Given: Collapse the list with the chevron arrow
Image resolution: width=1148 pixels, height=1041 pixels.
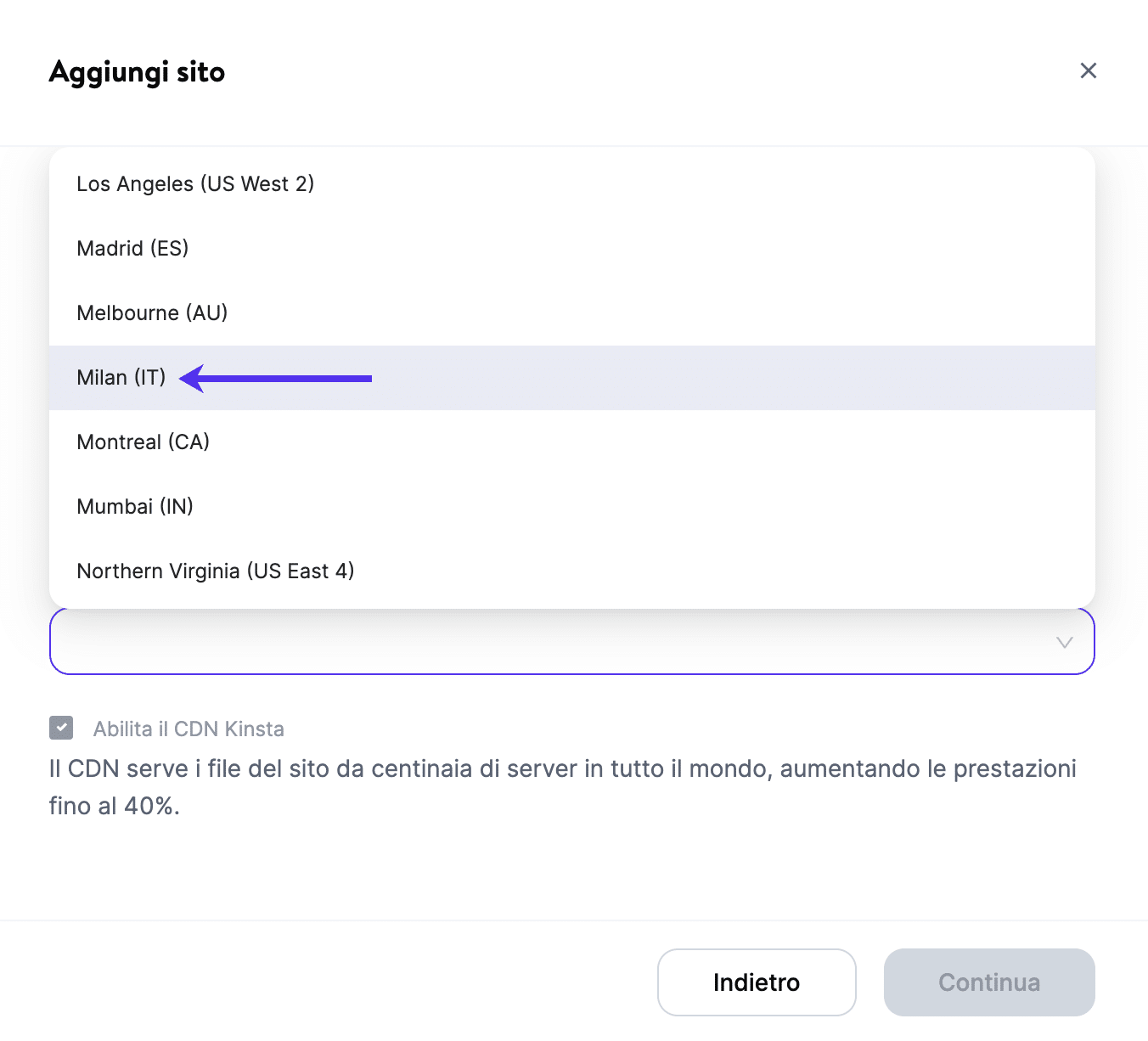Looking at the screenshot, I should pos(1064,642).
